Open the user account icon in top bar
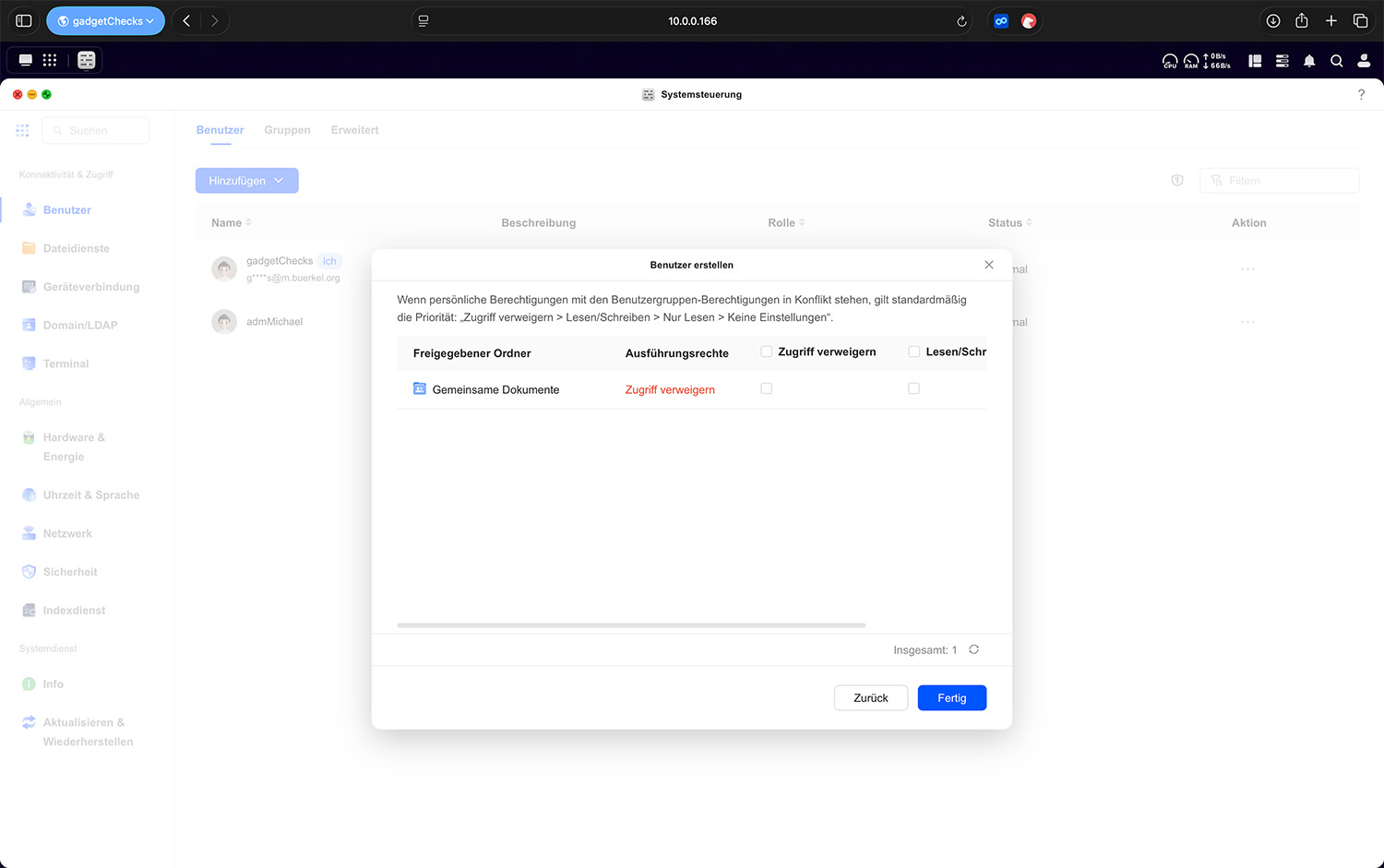Screen dimensions: 1384x868 tap(1363, 61)
